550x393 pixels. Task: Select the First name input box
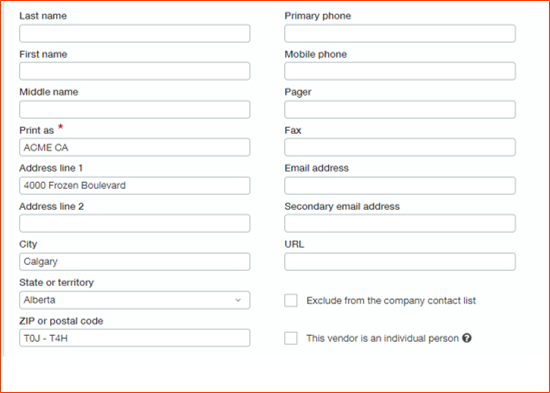coord(135,71)
